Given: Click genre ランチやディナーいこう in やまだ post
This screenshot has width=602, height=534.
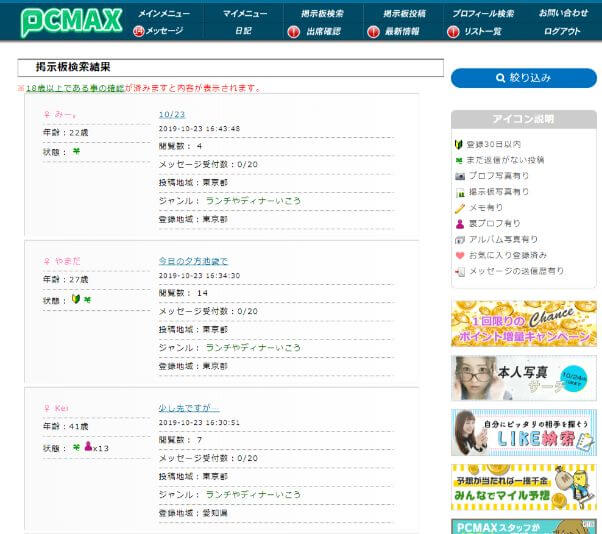Looking at the screenshot, I should click(x=253, y=347).
